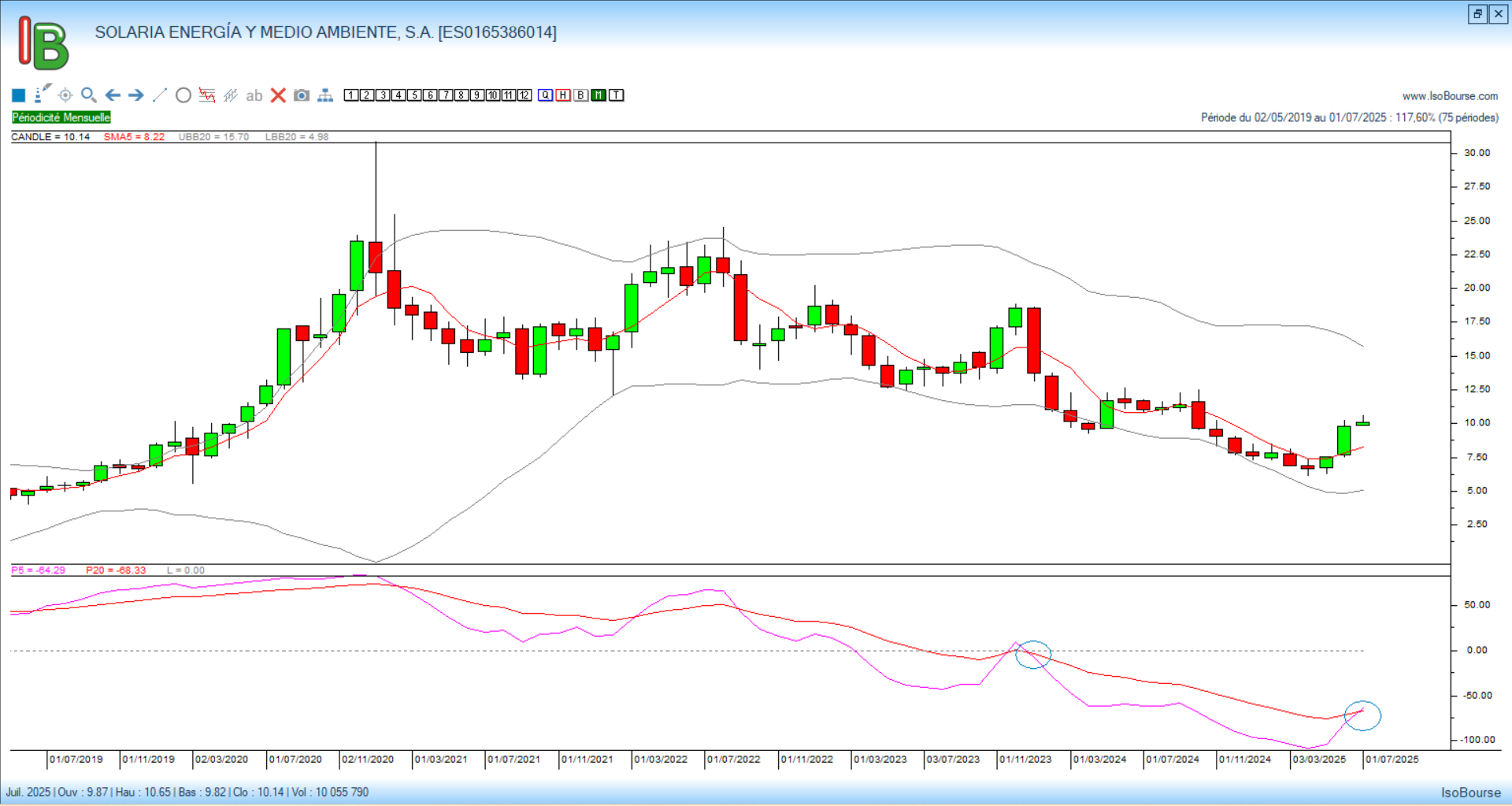The image size is (1512, 806).
Task: Click the -100.00 oscillator axis label
Action: coord(1477,740)
